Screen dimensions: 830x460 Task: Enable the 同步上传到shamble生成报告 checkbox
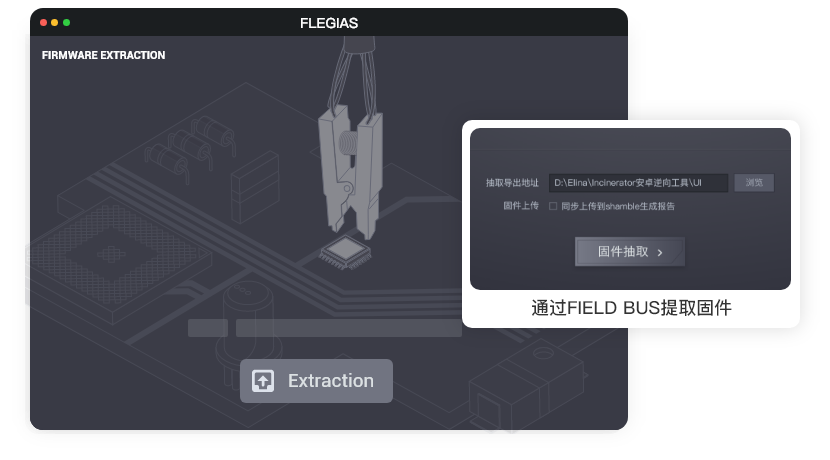click(553, 206)
